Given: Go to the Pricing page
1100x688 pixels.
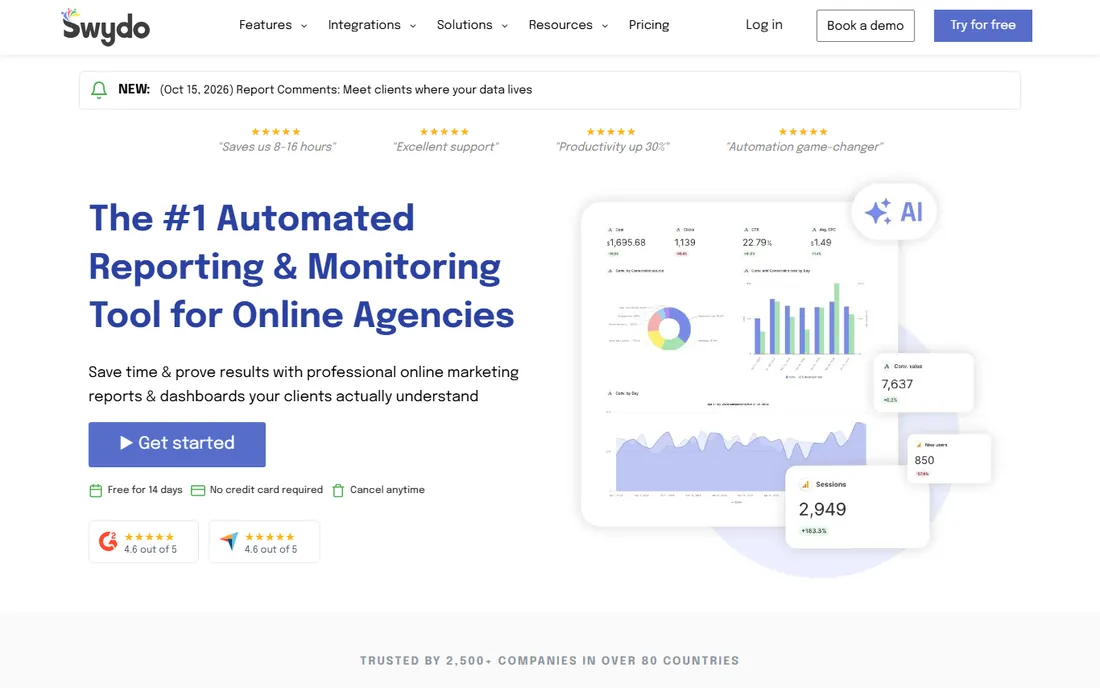Looking at the screenshot, I should point(649,25).
